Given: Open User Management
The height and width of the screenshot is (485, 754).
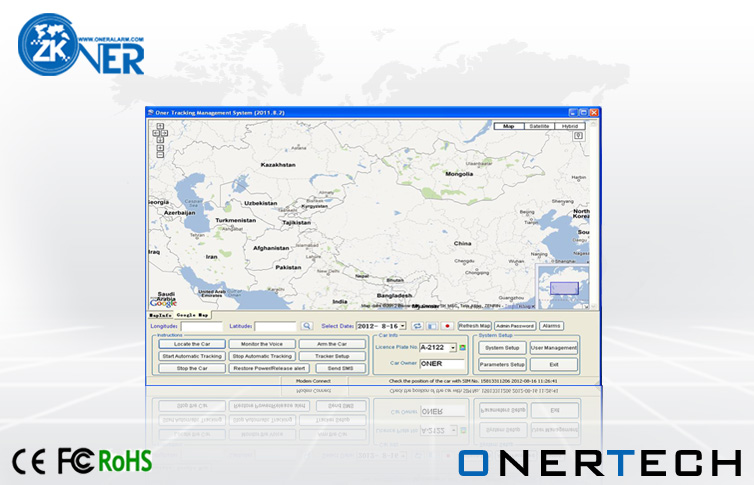Looking at the screenshot, I should pyautogui.click(x=553, y=348).
